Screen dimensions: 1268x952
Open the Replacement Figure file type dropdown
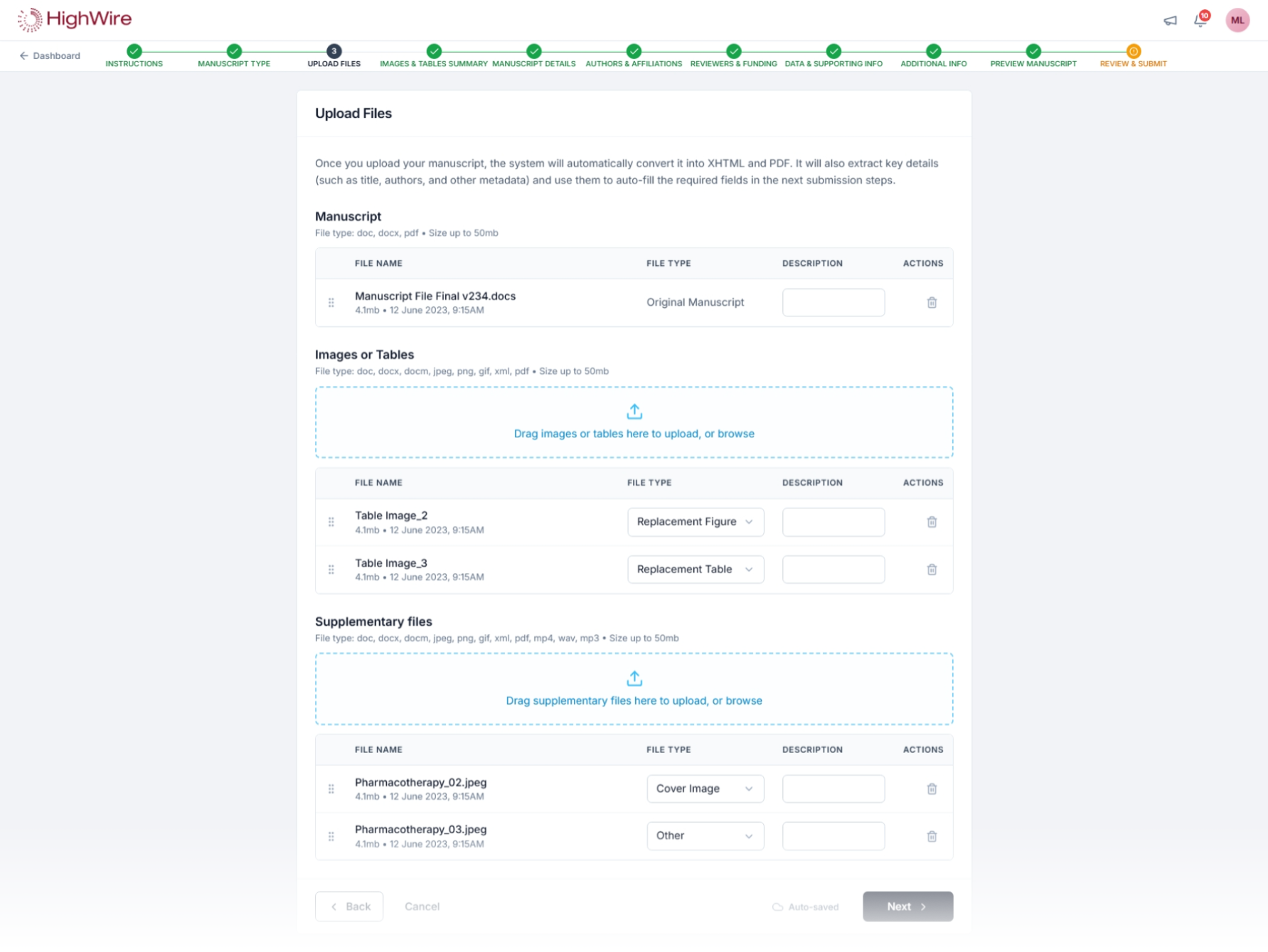(696, 522)
